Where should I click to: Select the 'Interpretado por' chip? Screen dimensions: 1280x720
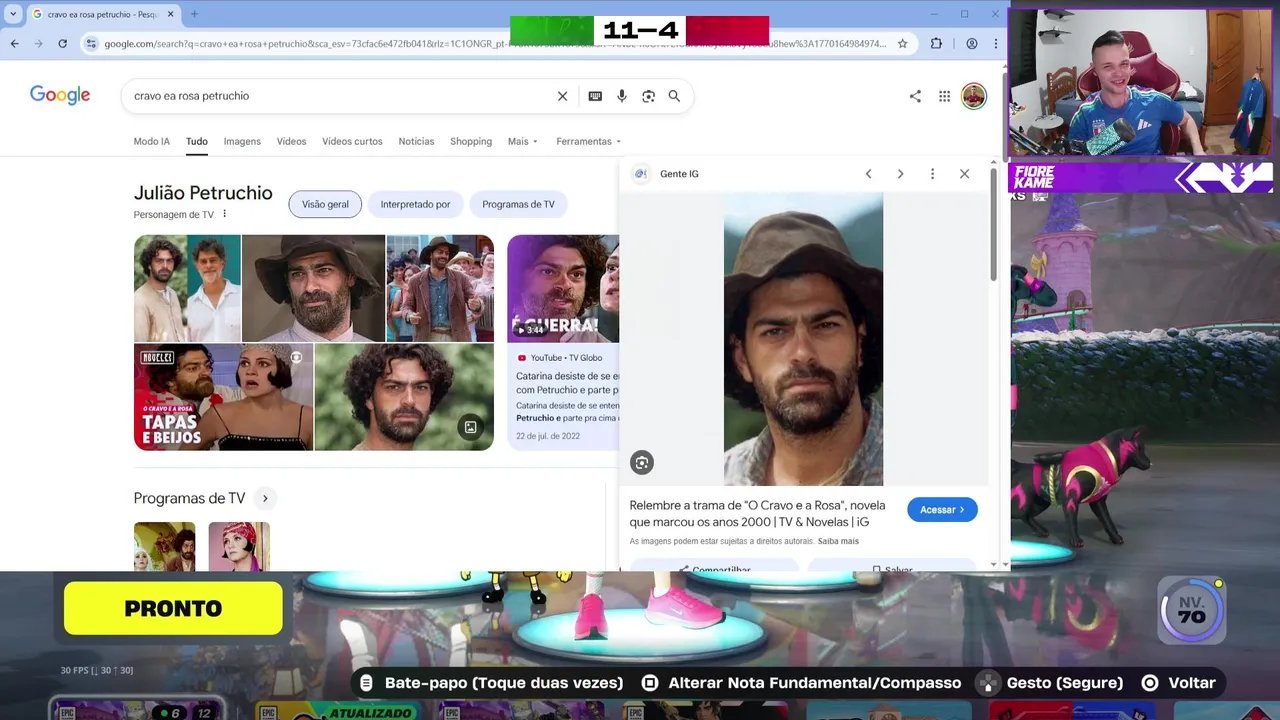point(415,204)
